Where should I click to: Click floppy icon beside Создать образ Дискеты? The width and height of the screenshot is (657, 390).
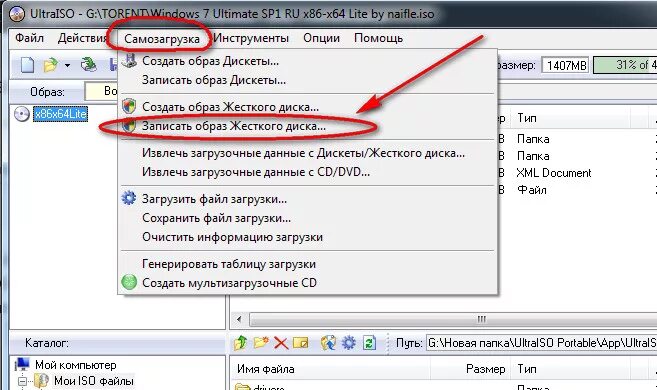(x=129, y=61)
